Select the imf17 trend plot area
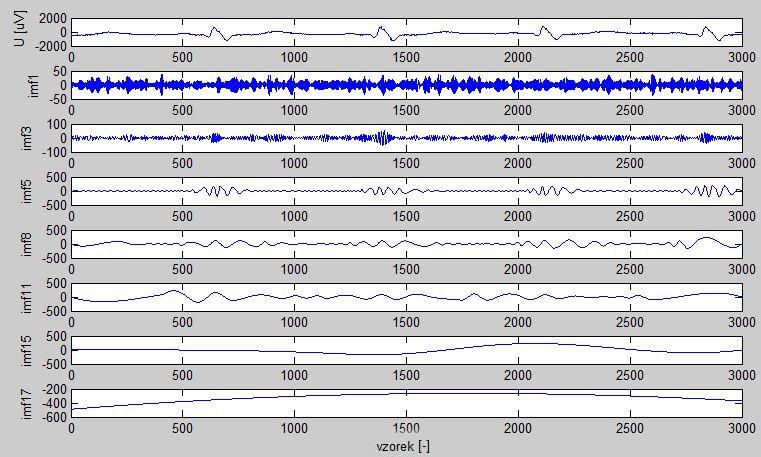761x457 pixels. (x=407, y=403)
